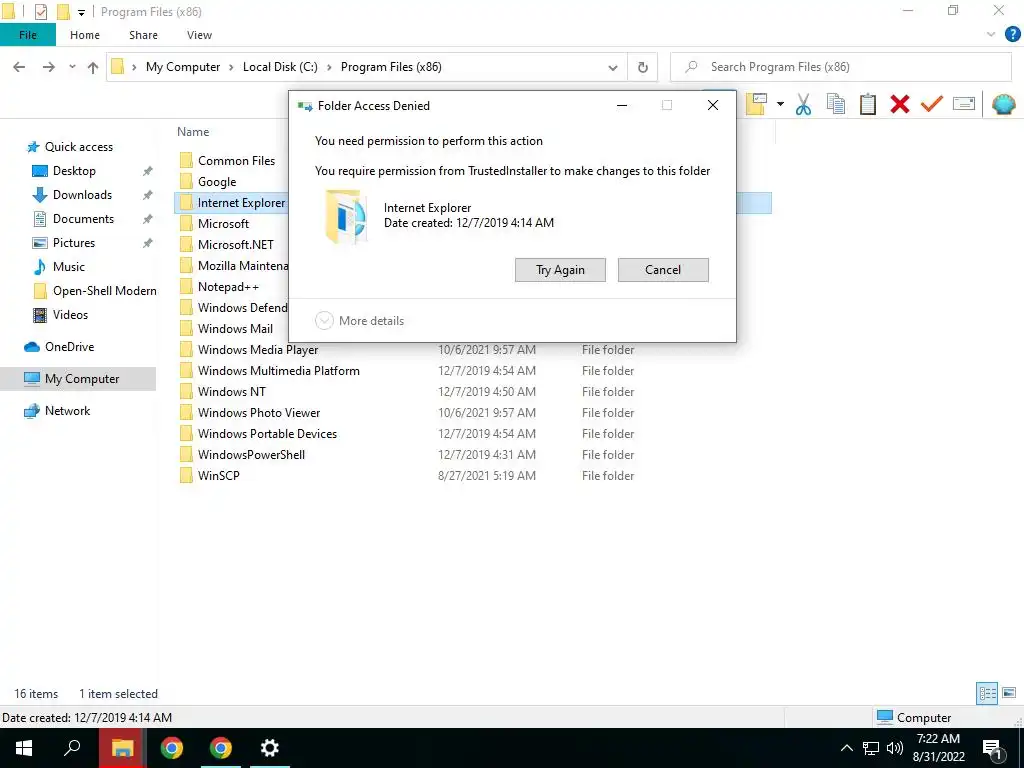The height and width of the screenshot is (768, 1024).
Task: Refresh the current folder
Action: pyautogui.click(x=643, y=67)
